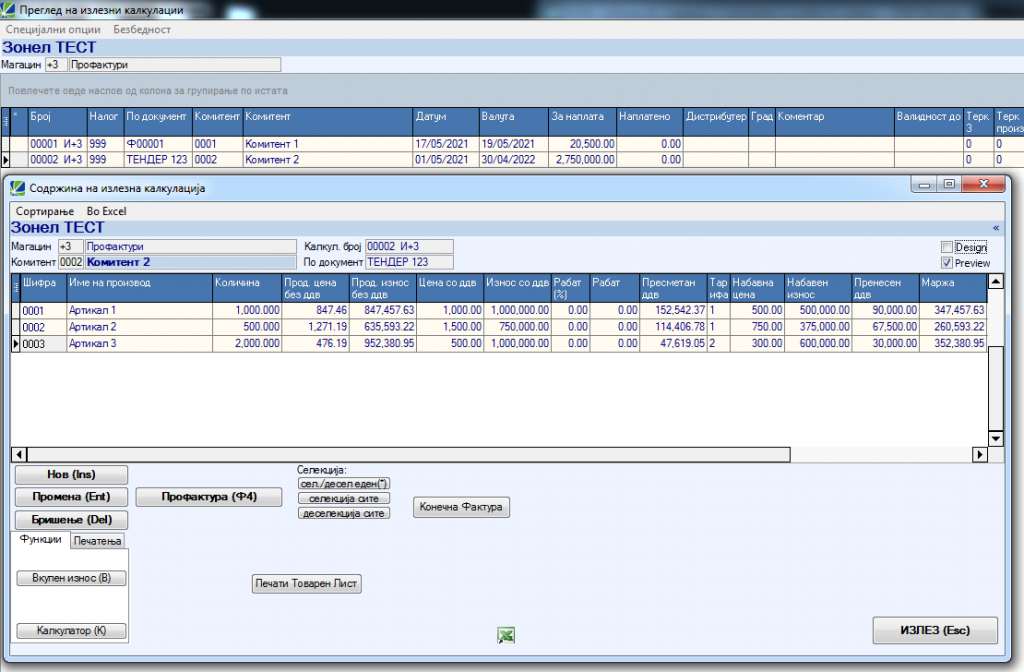The width and height of the screenshot is (1024, 672).
Task: Open the Калкулатор (К) button
Action: (71, 630)
